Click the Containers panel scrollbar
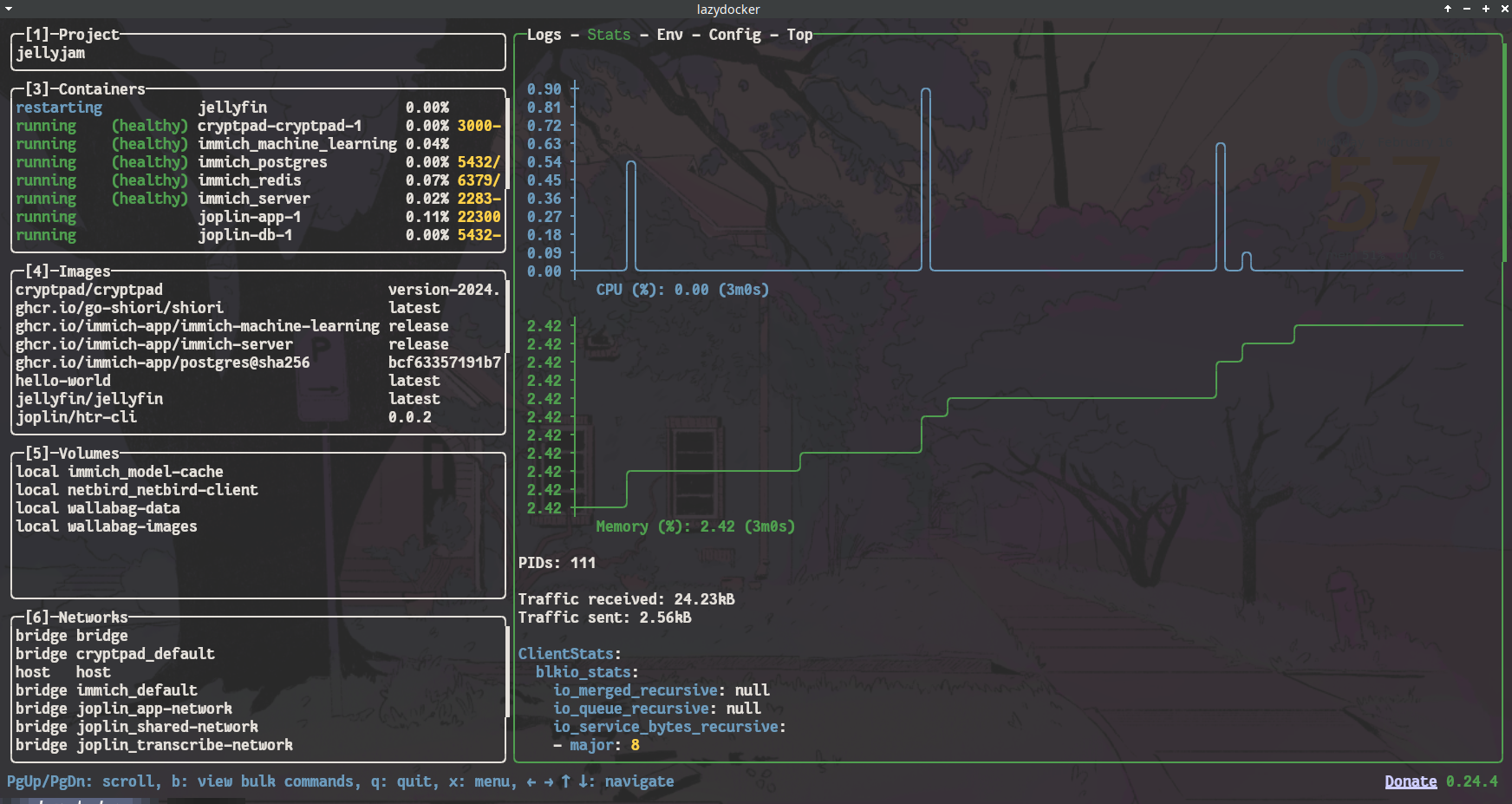The image size is (1512, 804). [x=506, y=144]
